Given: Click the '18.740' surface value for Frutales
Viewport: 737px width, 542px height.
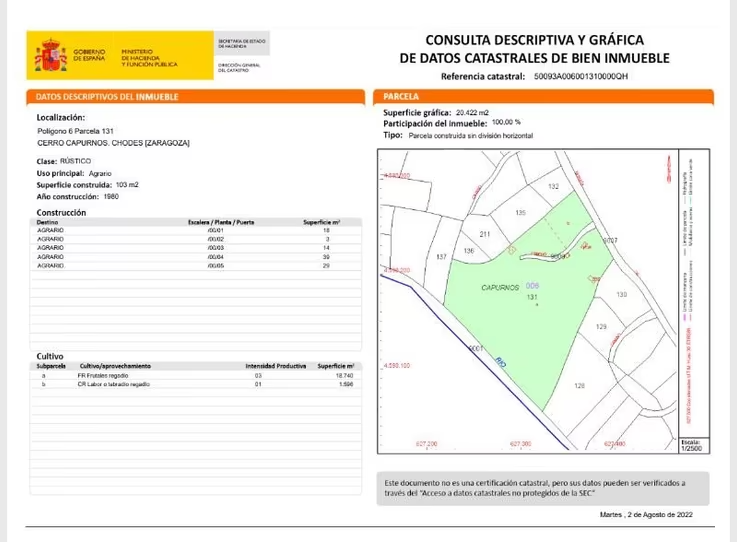Looking at the screenshot, I should point(345,376).
